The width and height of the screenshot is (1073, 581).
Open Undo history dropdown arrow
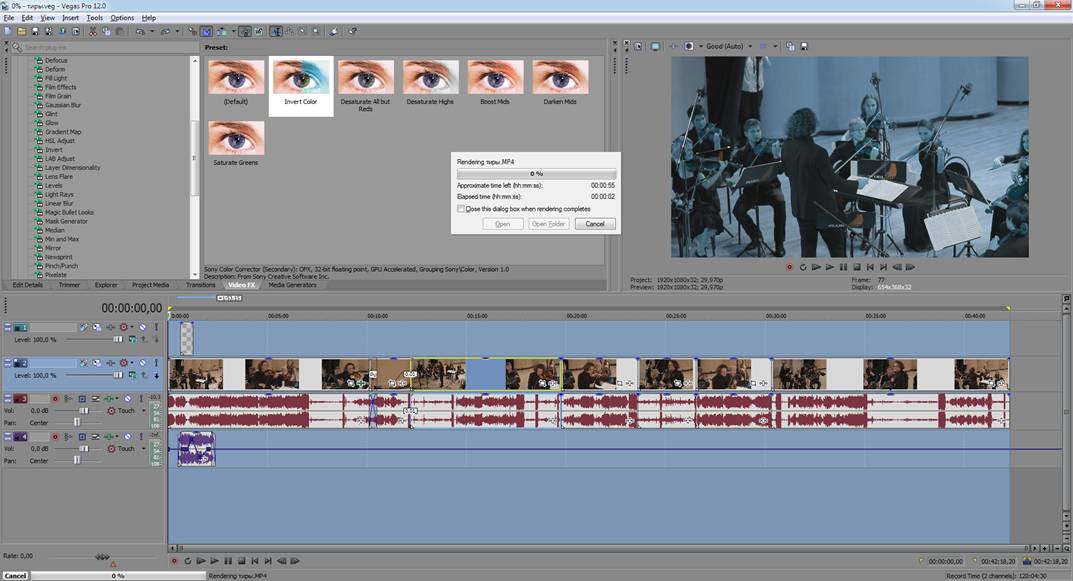click(152, 31)
